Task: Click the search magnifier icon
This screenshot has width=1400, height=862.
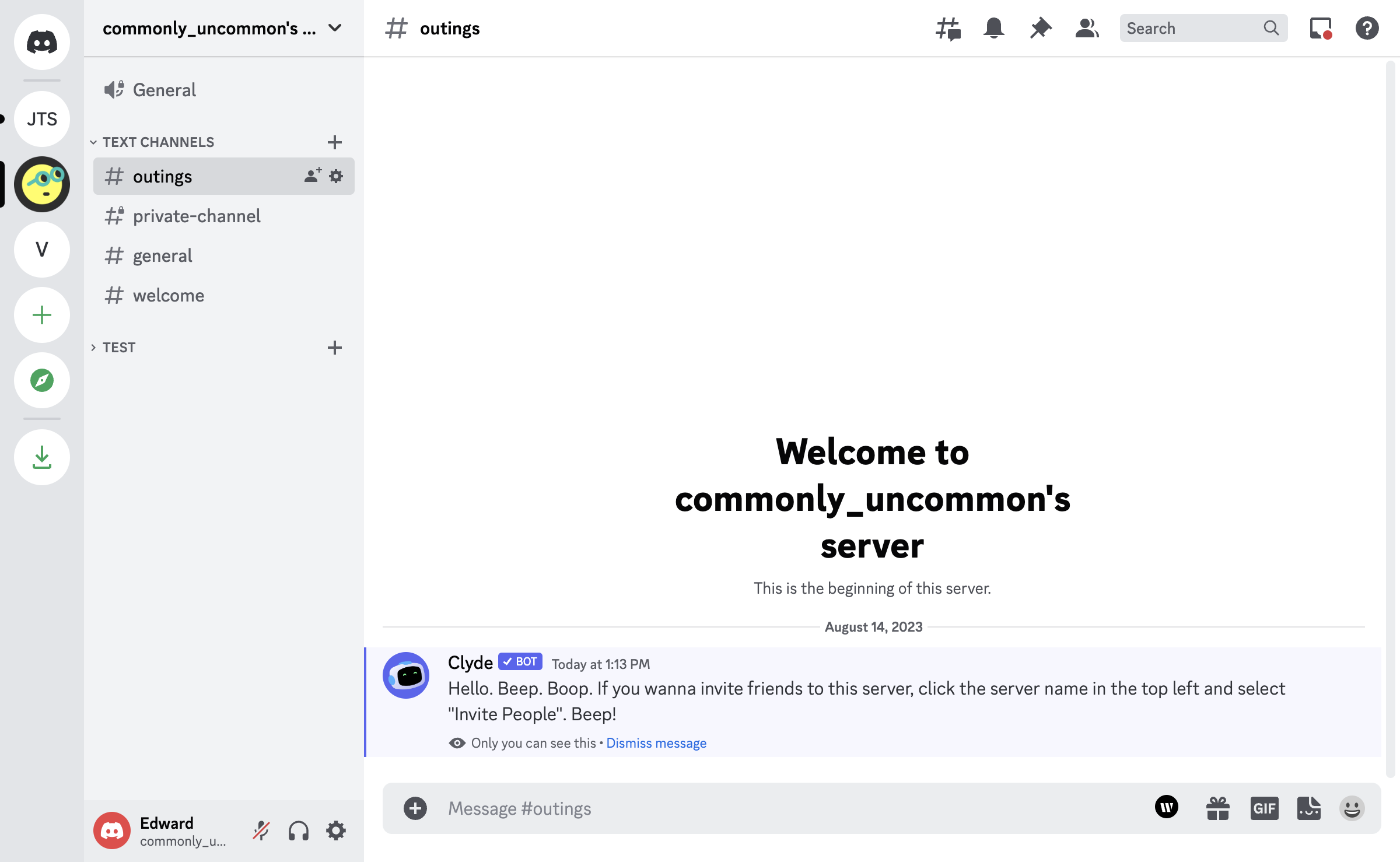Action: pos(1271,28)
